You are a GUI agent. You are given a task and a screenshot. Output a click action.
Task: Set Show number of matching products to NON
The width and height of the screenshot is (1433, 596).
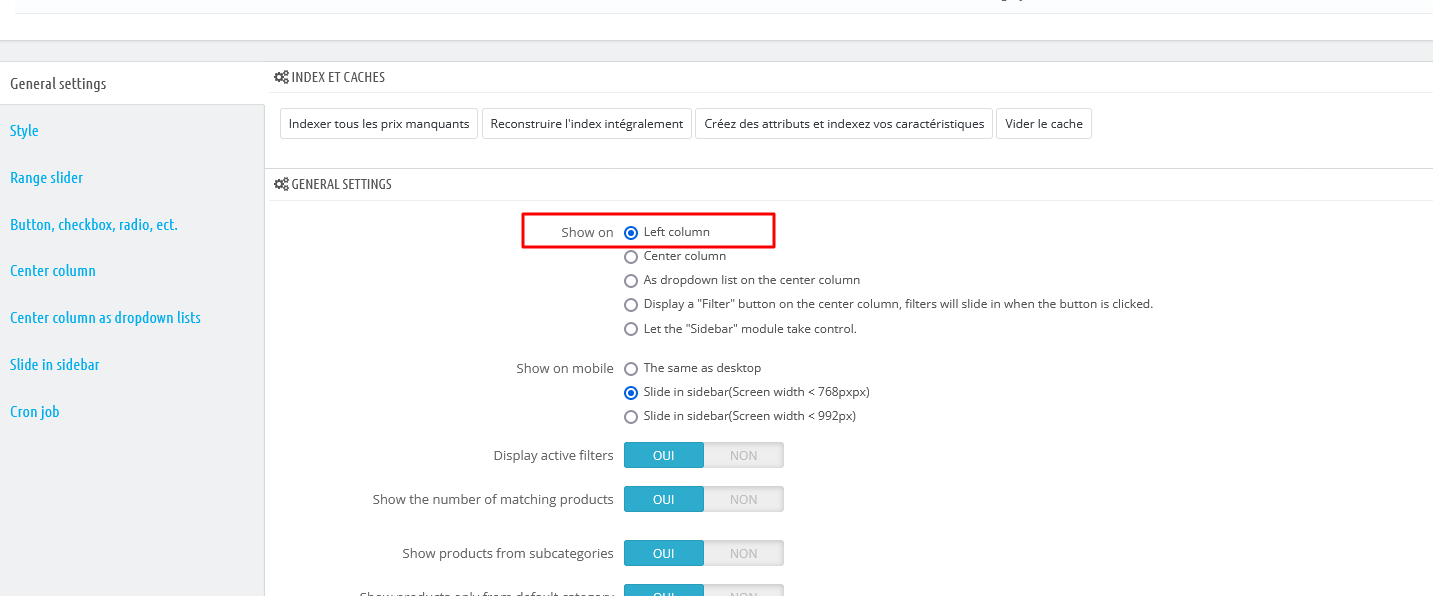(743, 499)
